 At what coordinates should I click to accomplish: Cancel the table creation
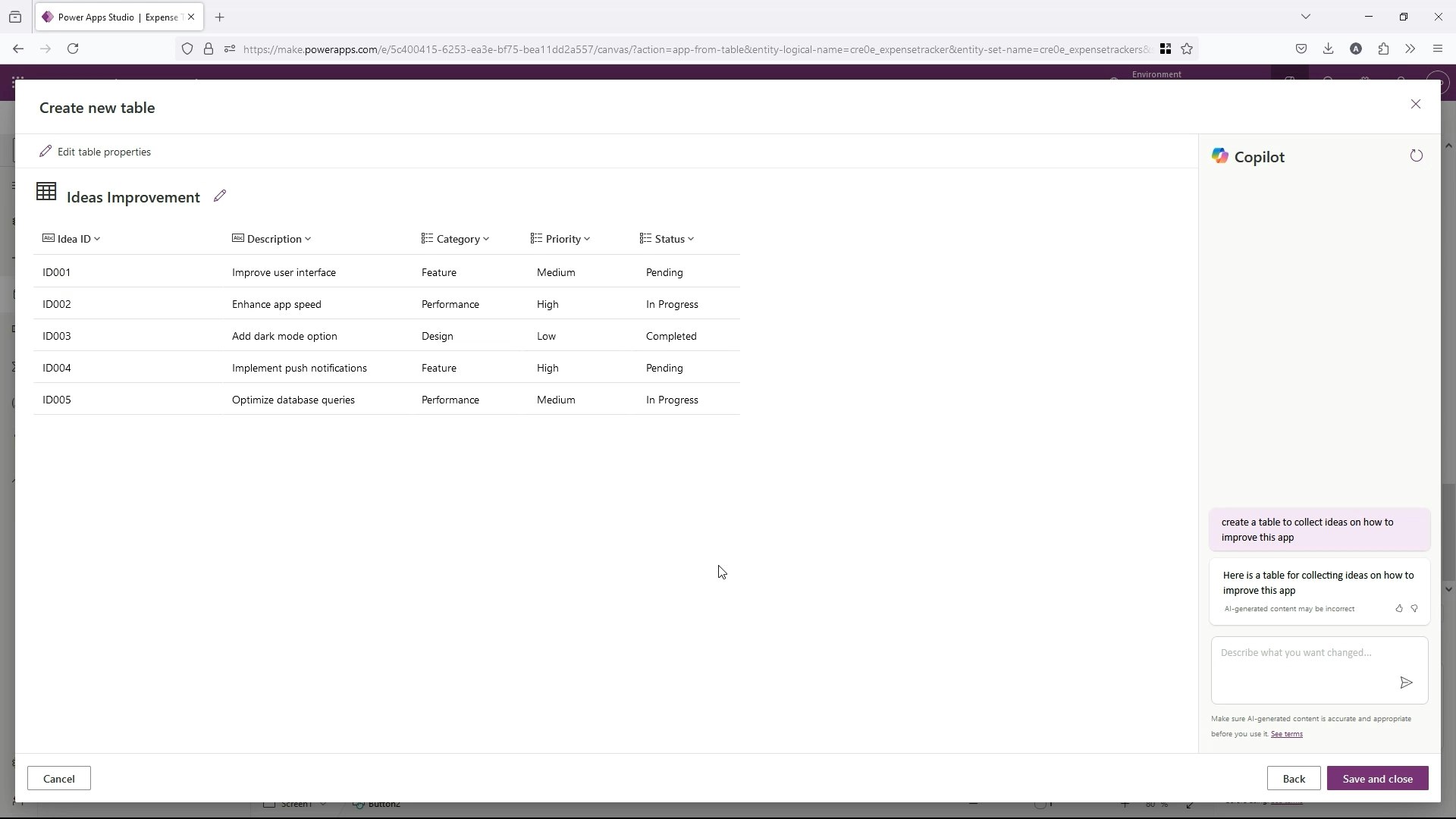click(59, 779)
